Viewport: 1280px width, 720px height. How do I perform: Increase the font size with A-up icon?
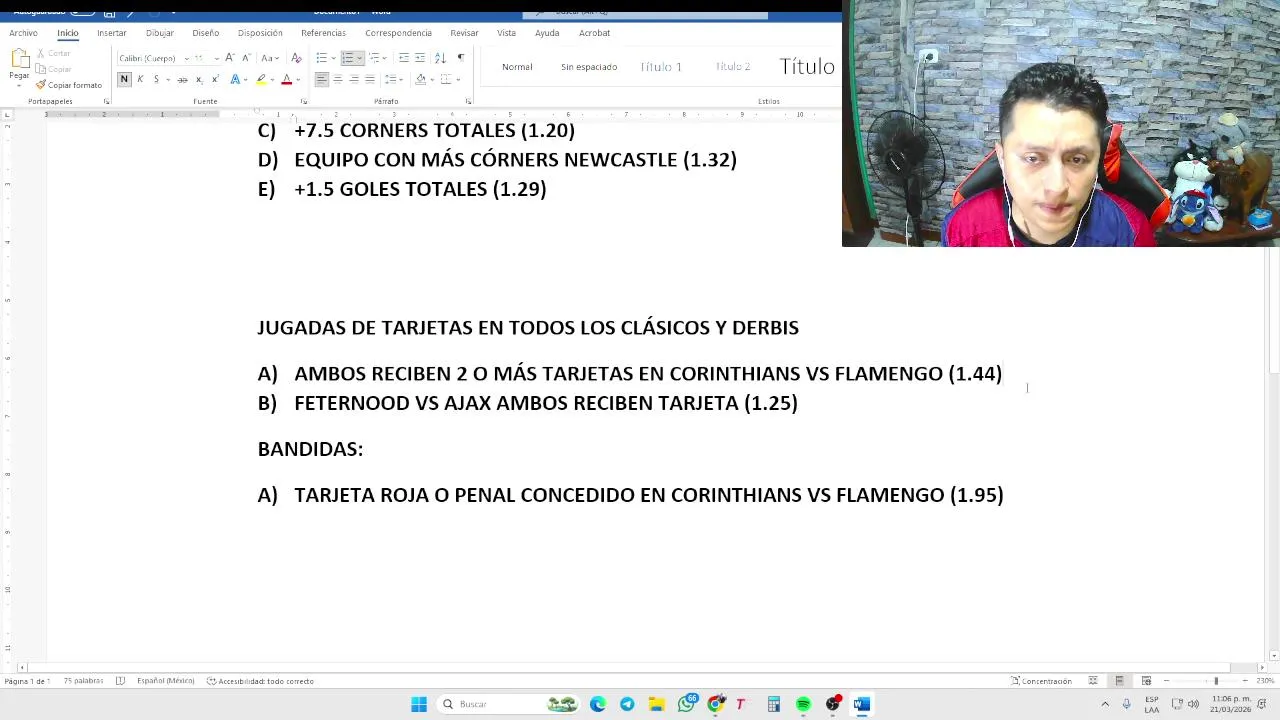coord(229,58)
